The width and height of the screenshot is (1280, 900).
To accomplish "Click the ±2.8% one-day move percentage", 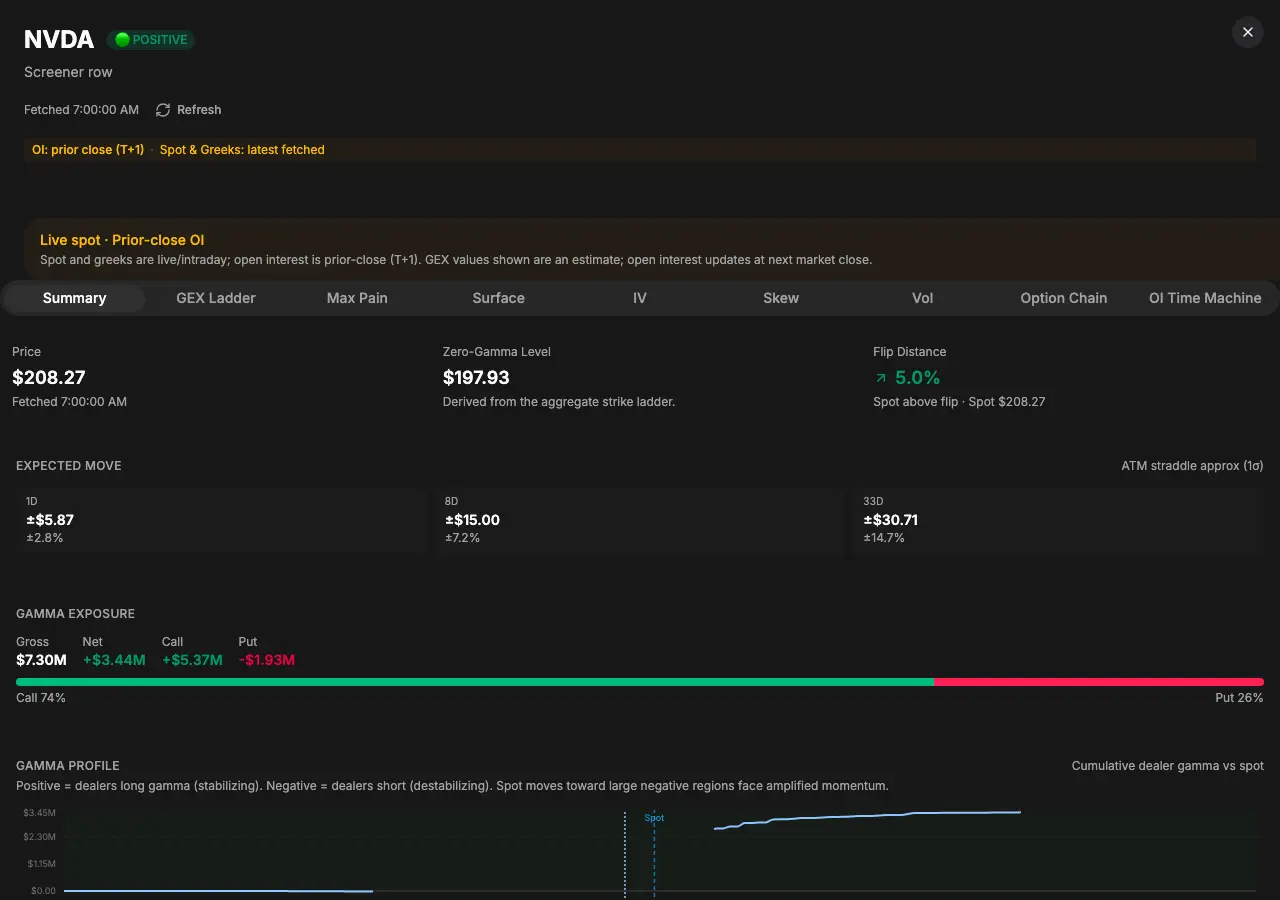I will pos(45,538).
